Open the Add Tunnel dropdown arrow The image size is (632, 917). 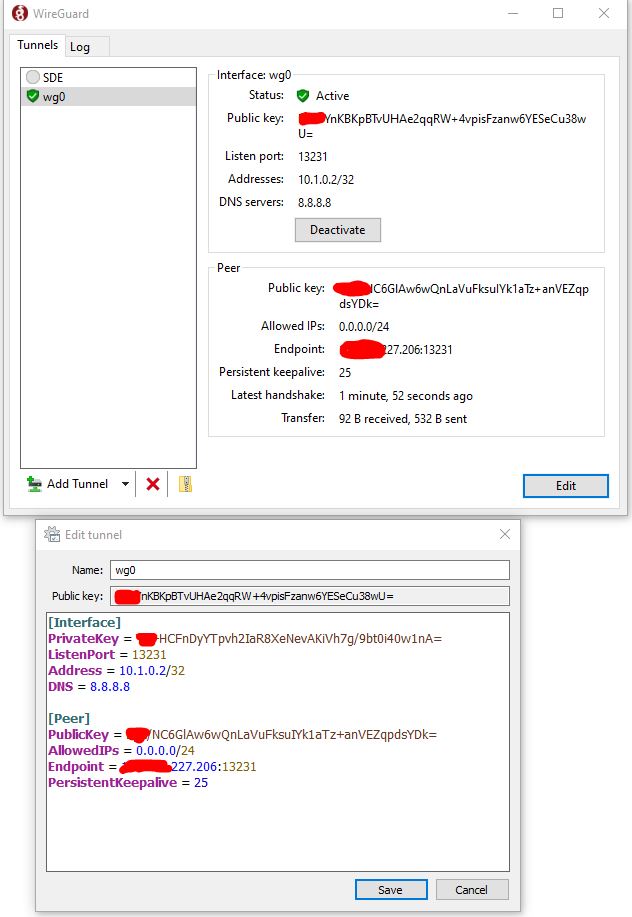coord(125,484)
